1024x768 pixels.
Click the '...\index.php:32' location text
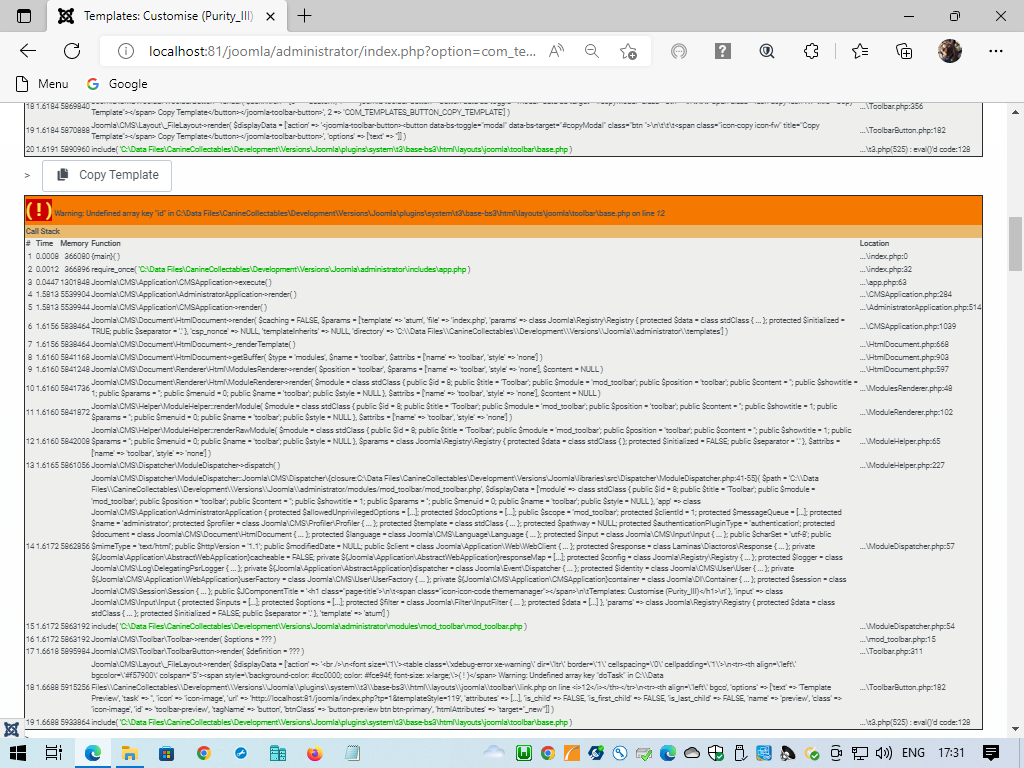(885, 269)
